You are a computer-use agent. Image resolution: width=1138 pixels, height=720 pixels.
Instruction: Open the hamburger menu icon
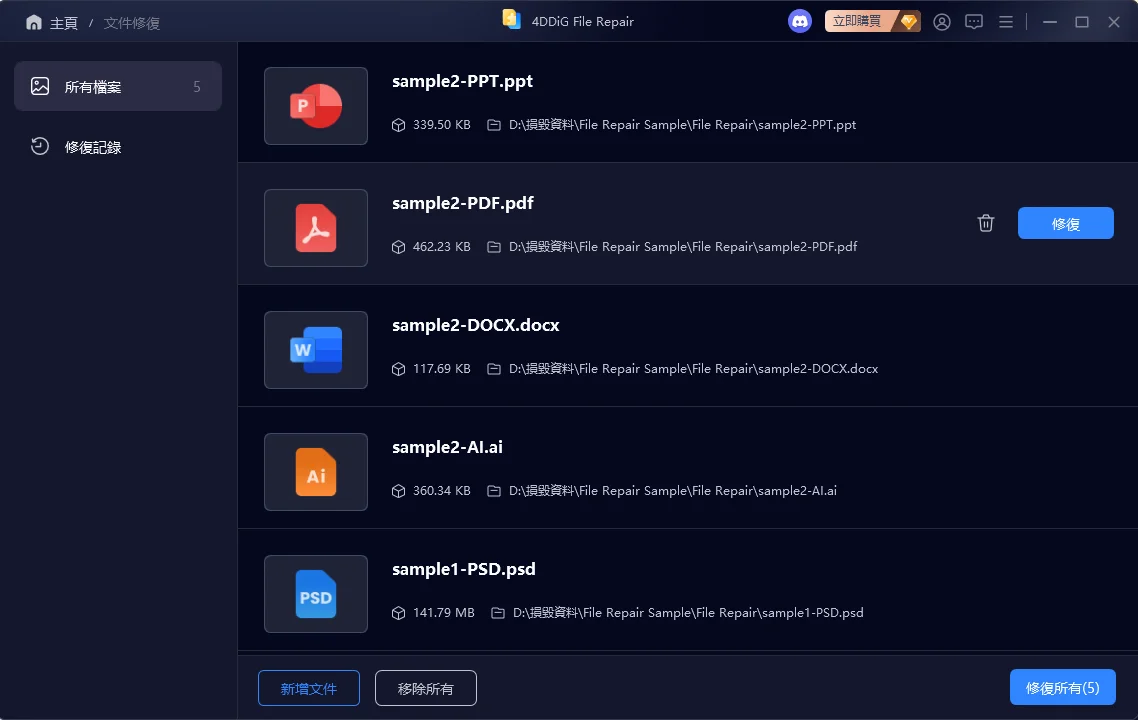pos(1006,22)
